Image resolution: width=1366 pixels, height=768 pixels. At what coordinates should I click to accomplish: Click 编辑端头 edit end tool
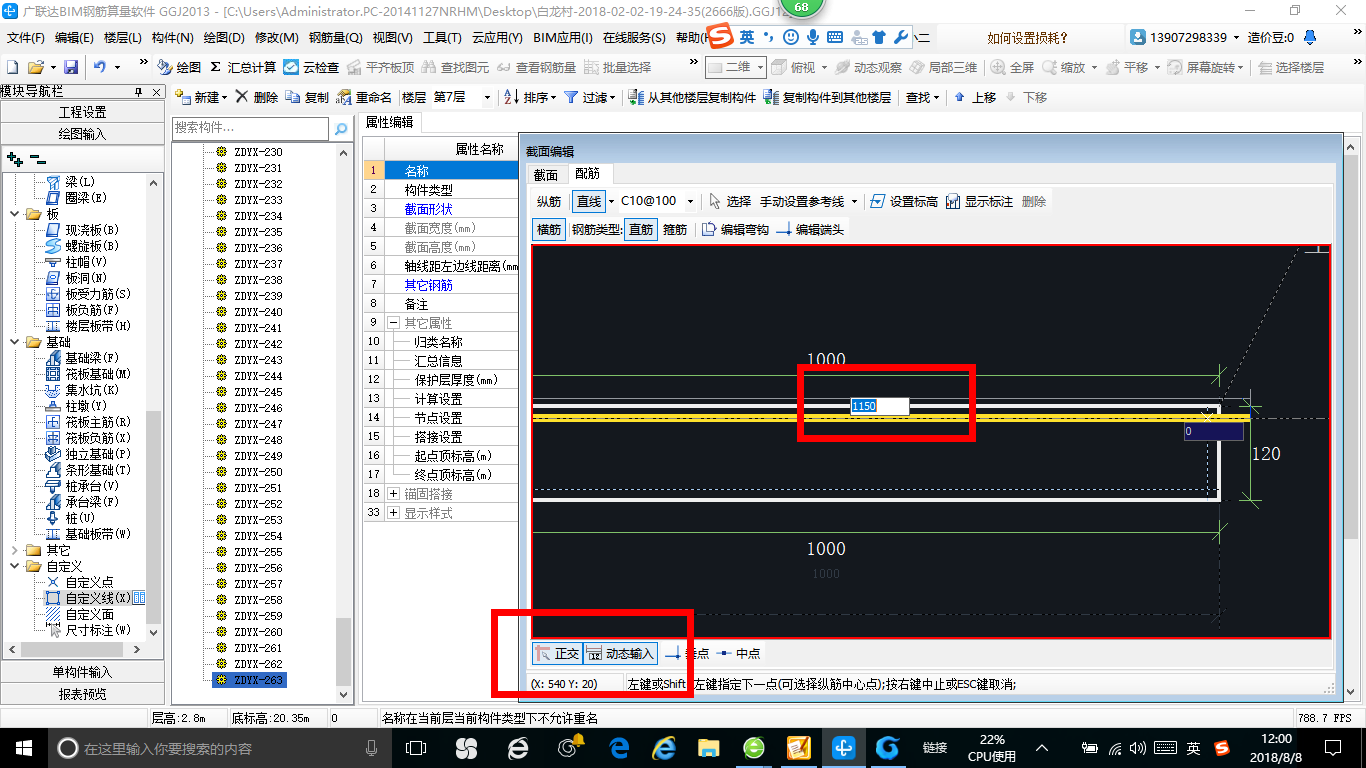click(x=810, y=229)
